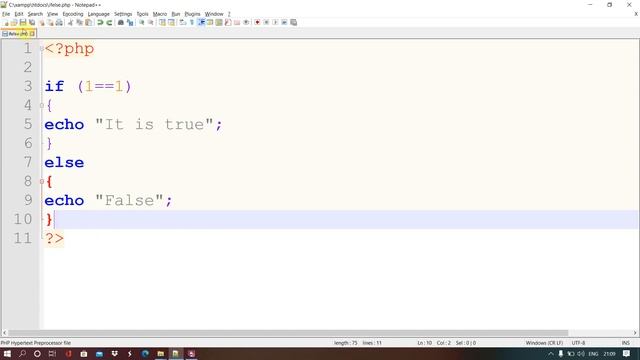Image resolution: width=640 pixels, height=360 pixels.
Task: Collapse the fold marker on line 4
Action: [42, 105]
